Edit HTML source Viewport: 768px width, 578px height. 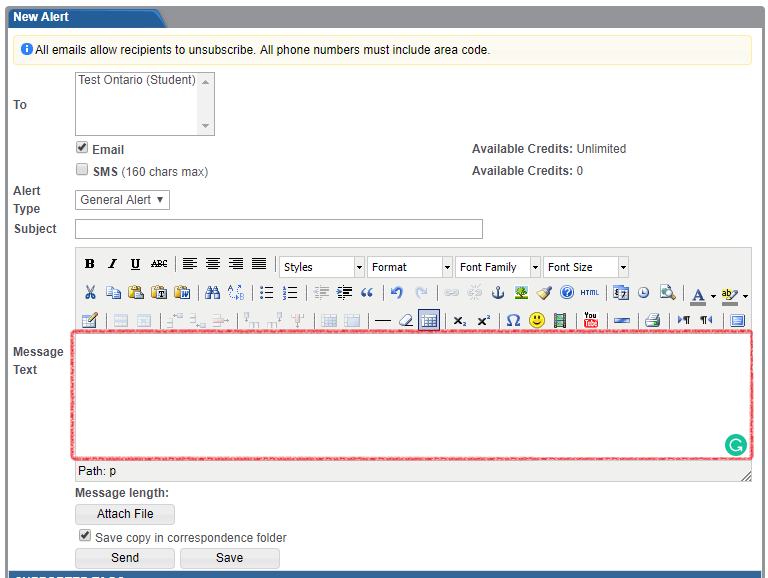(x=590, y=292)
